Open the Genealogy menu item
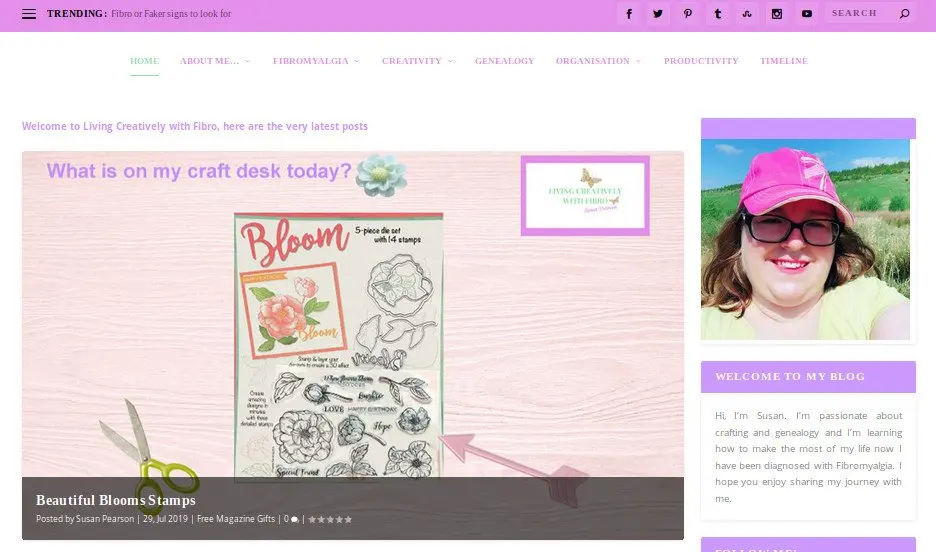Viewport: 936px width, 552px height. coord(504,61)
